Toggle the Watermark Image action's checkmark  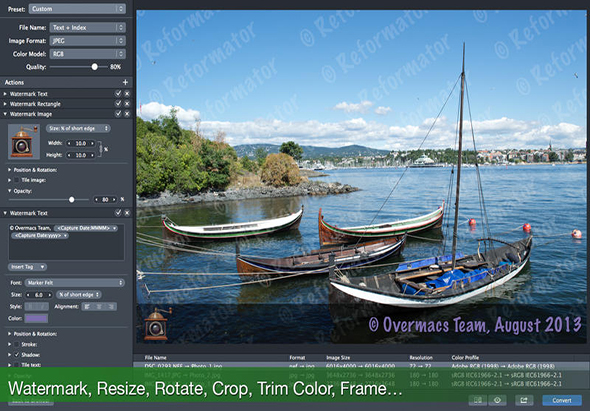click(x=118, y=114)
